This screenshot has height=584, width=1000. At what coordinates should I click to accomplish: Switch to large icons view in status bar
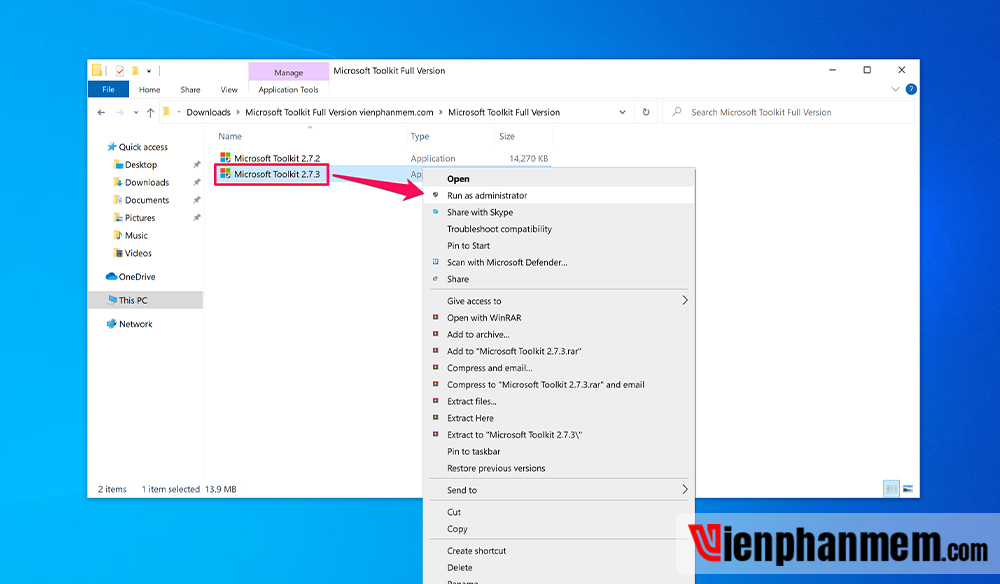click(907, 489)
